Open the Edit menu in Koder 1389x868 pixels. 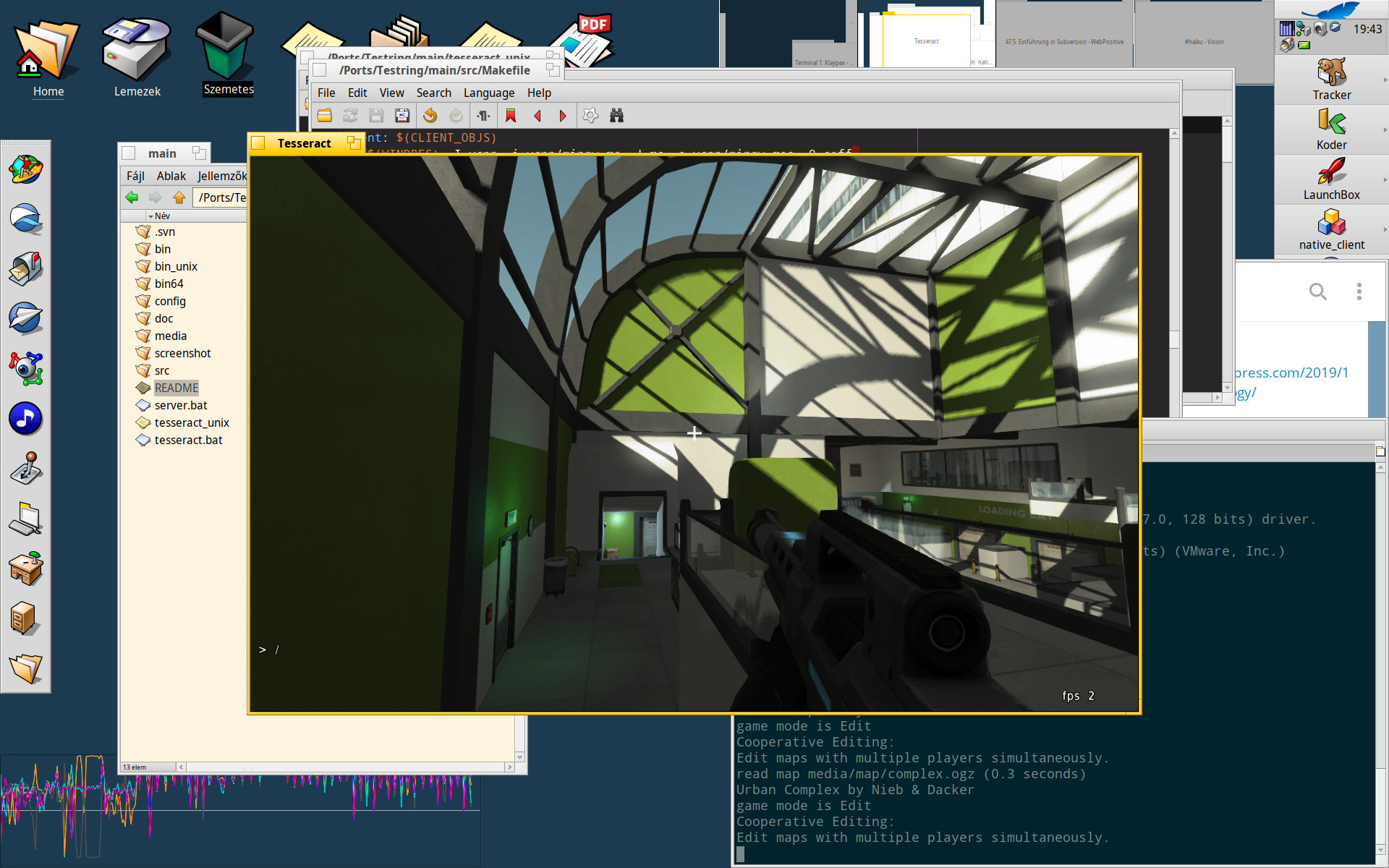357,93
